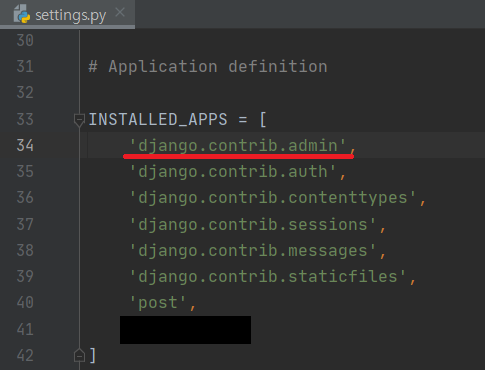Click line number 30 in the gutter

point(25,41)
